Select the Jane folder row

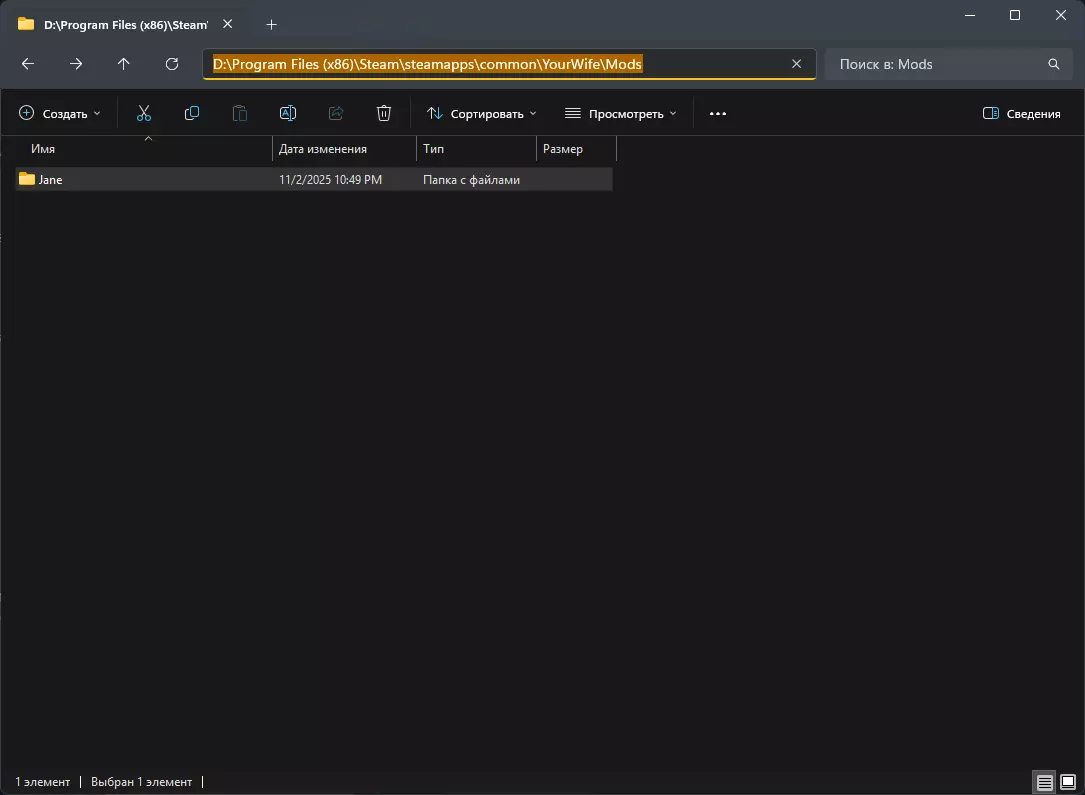pos(313,179)
